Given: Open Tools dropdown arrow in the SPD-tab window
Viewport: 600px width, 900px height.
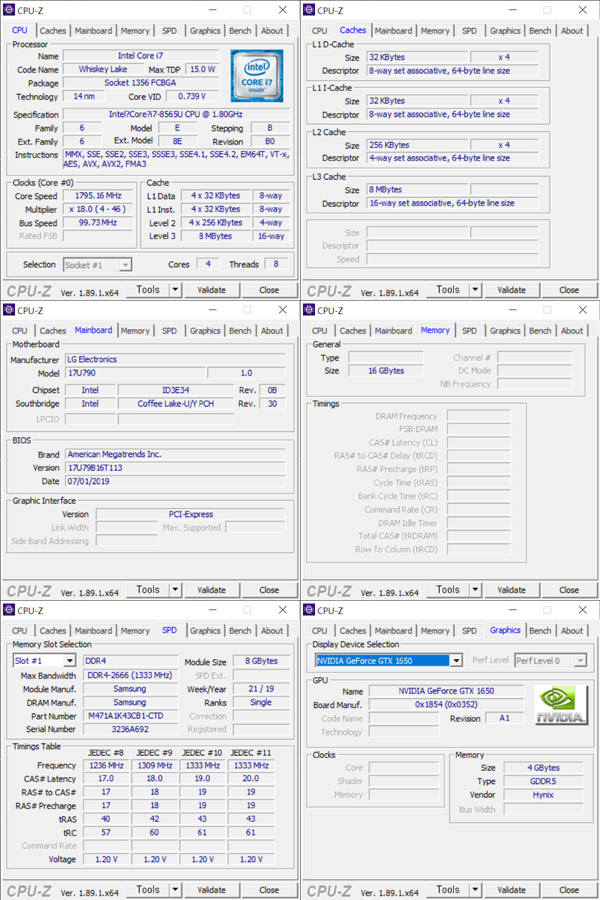Looking at the screenshot, I should point(175,890).
